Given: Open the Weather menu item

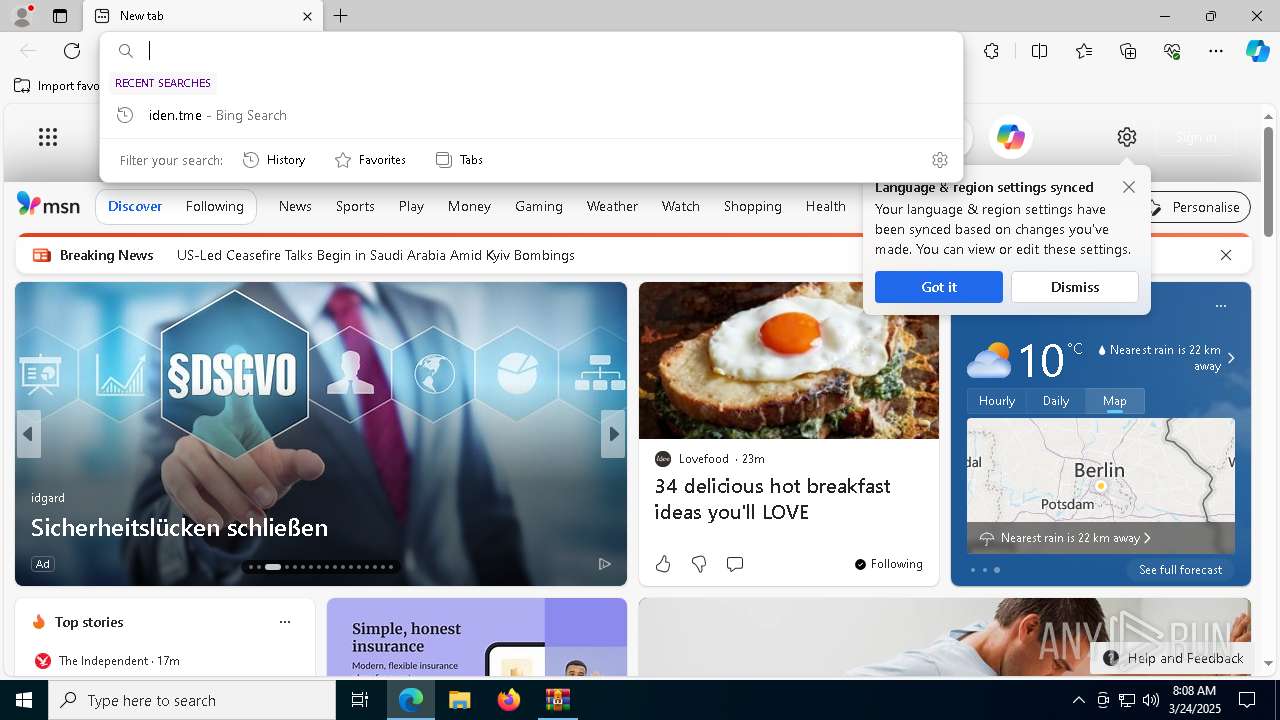Looking at the screenshot, I should (x=612, y=206).
